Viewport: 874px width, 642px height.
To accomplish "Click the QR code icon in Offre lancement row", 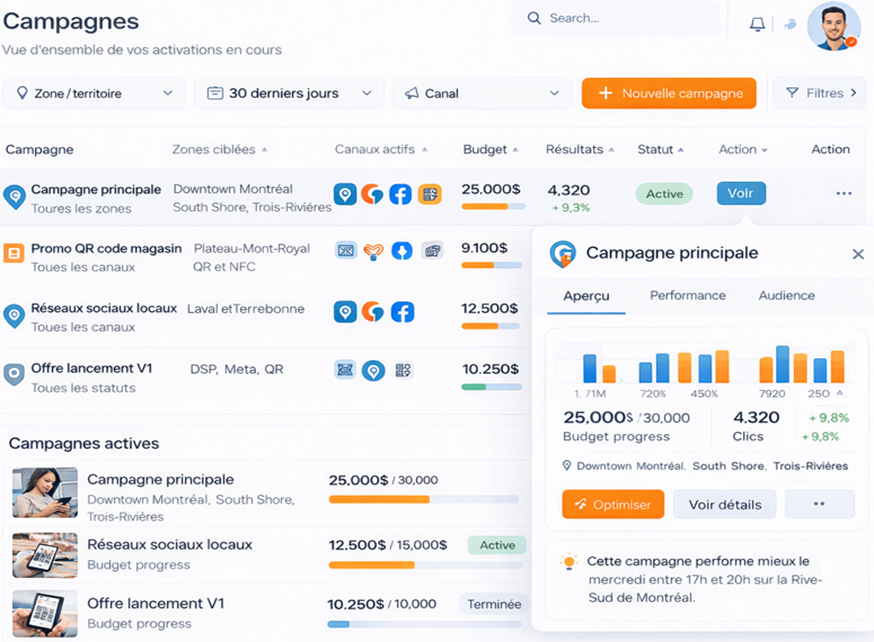I will tap(403, 370).
